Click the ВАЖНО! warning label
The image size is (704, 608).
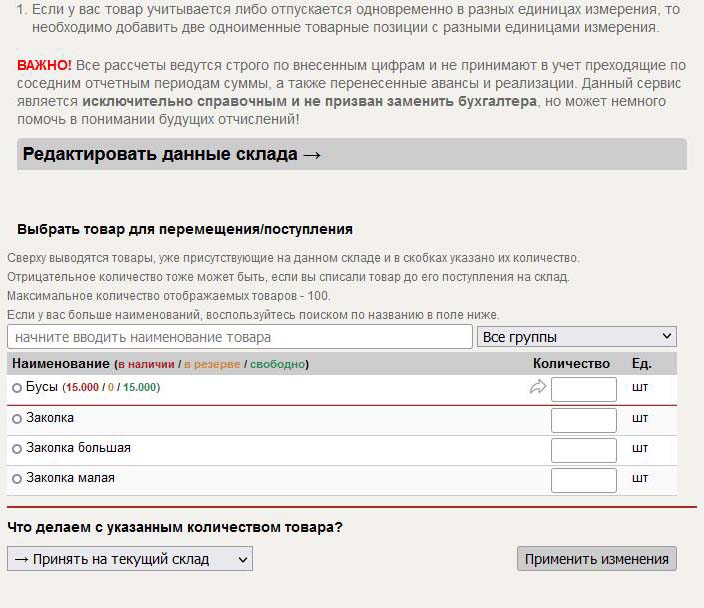tap(44, 65)
